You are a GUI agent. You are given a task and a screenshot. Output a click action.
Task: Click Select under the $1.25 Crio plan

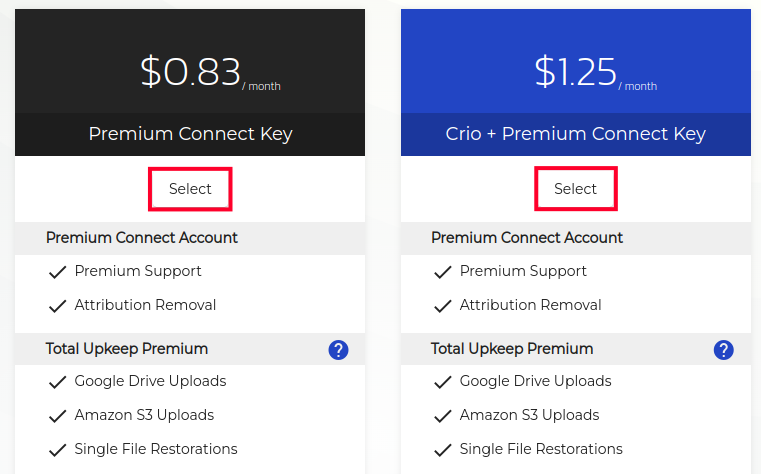575,189
